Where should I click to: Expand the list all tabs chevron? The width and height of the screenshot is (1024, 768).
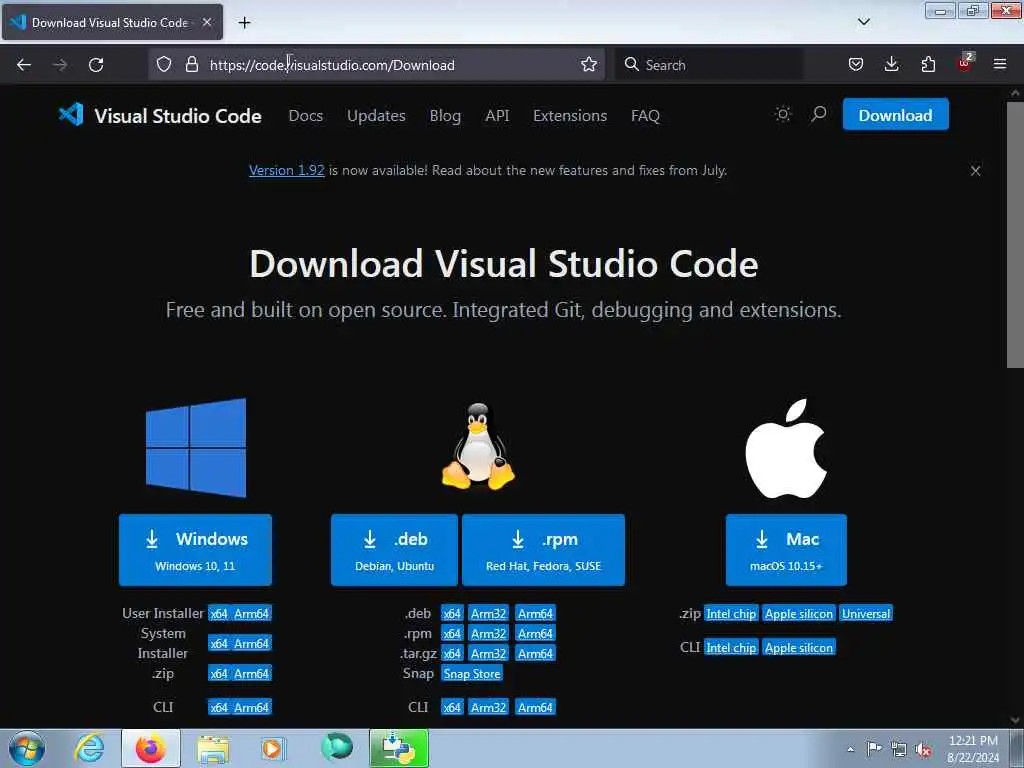(x=863, y=22)
